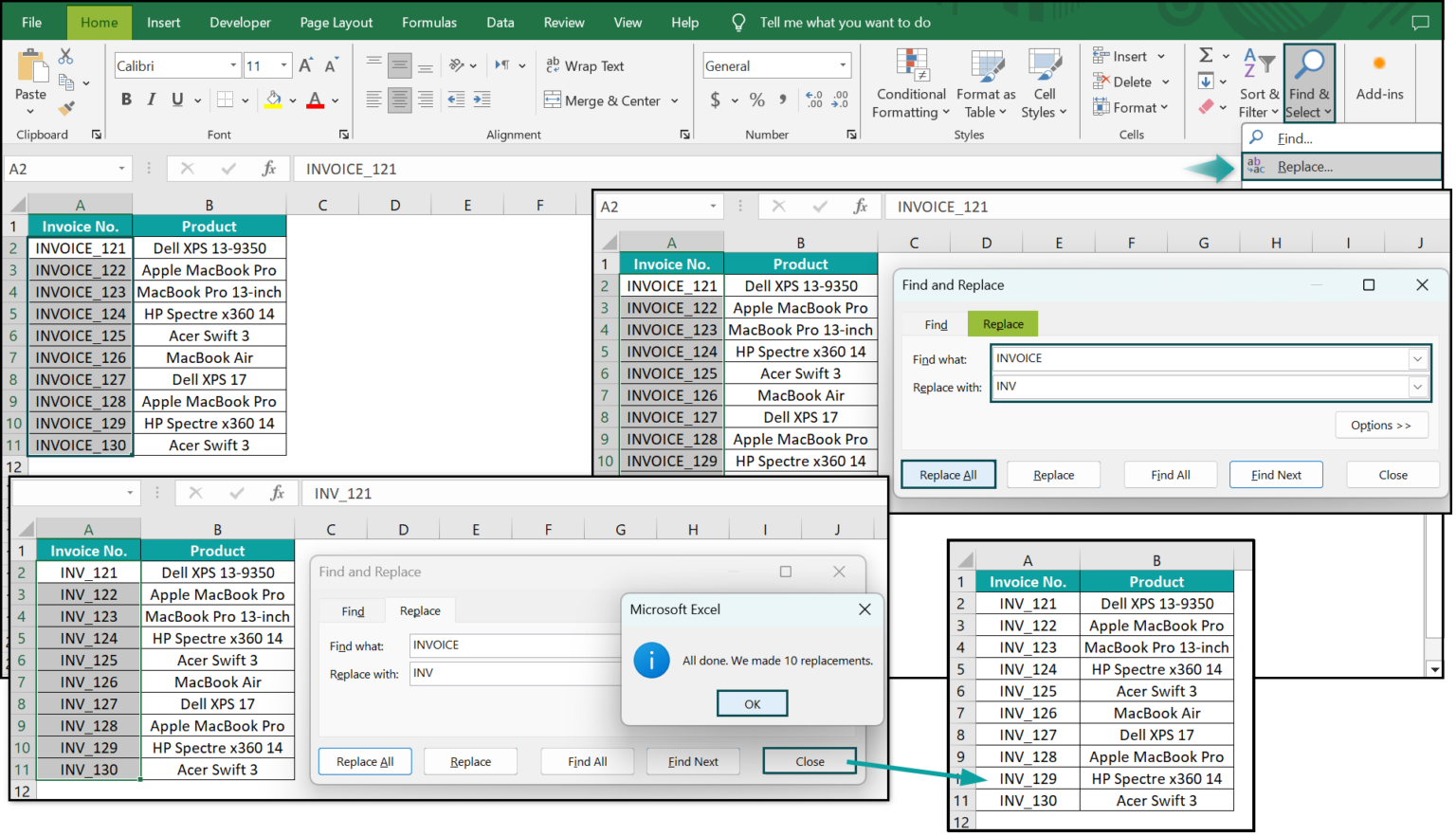Image resolution: width=1456 pixels, height=836 pixels.
Task: Click the Format Painter brush icon
Action: (x=65, y=108)
